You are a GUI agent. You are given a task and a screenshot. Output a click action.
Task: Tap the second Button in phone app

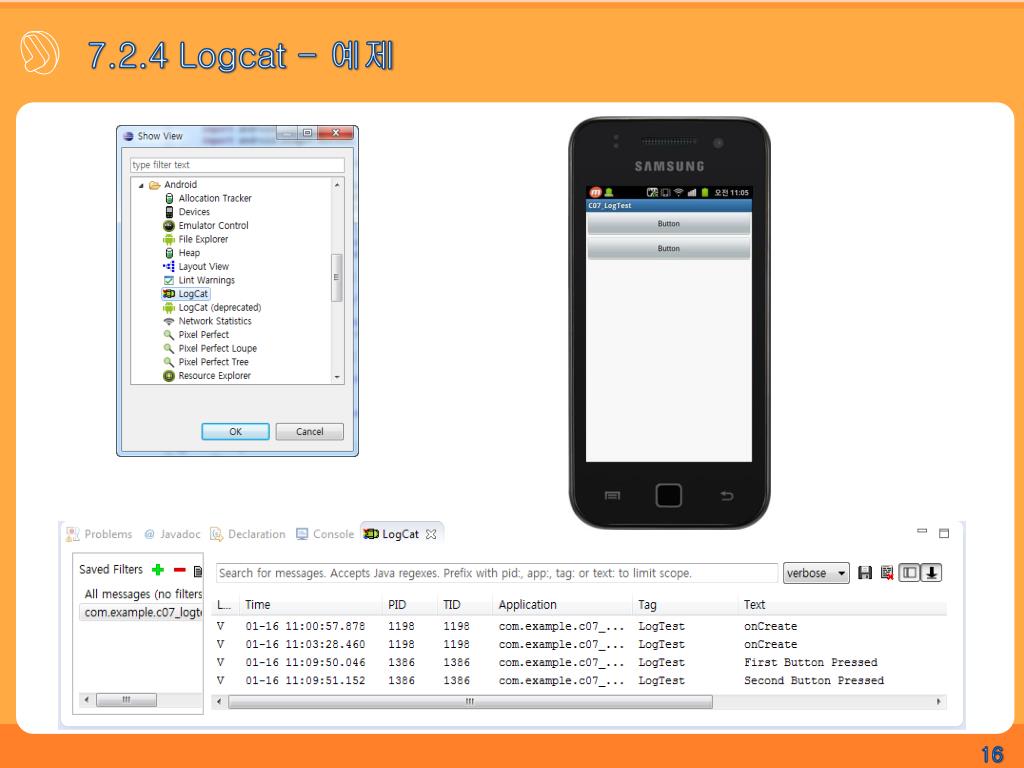(669, 249)
